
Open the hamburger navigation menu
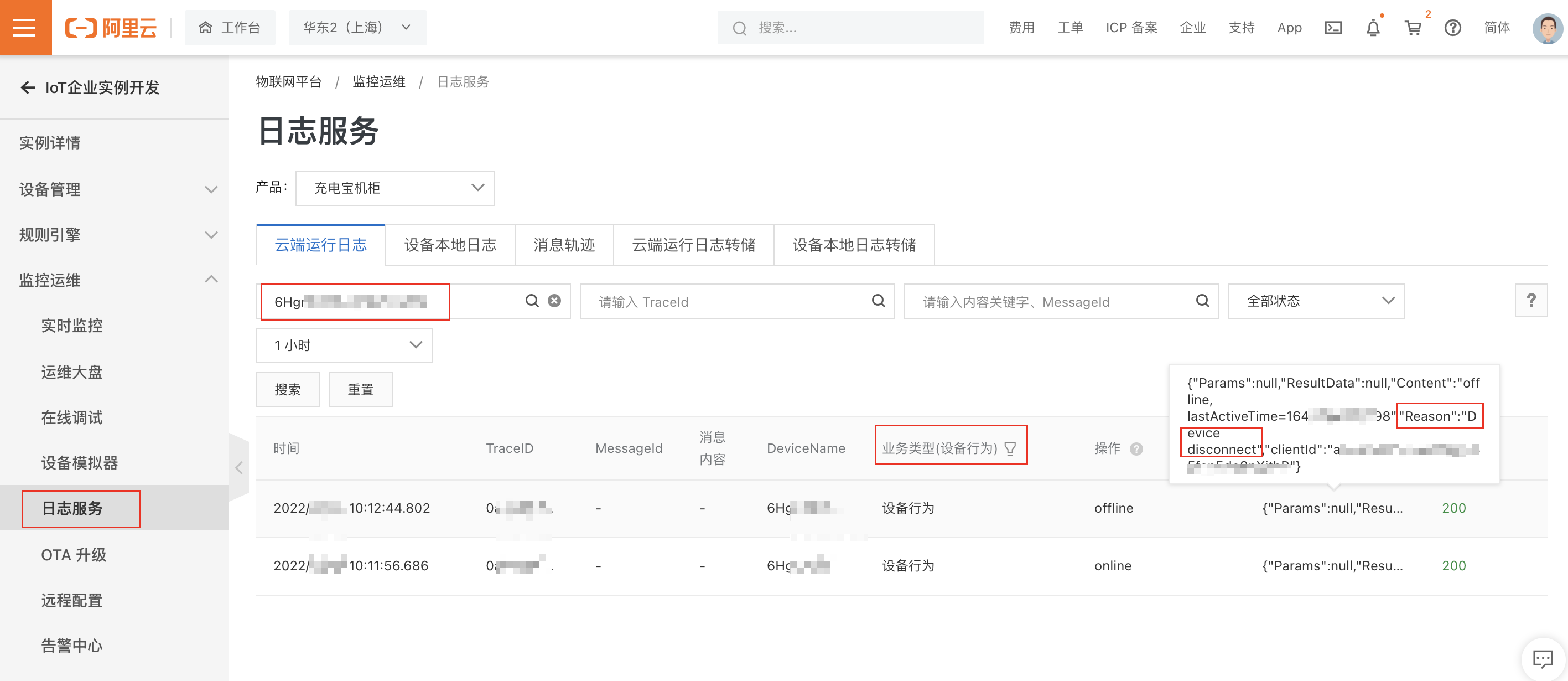(x=25, y=28)
